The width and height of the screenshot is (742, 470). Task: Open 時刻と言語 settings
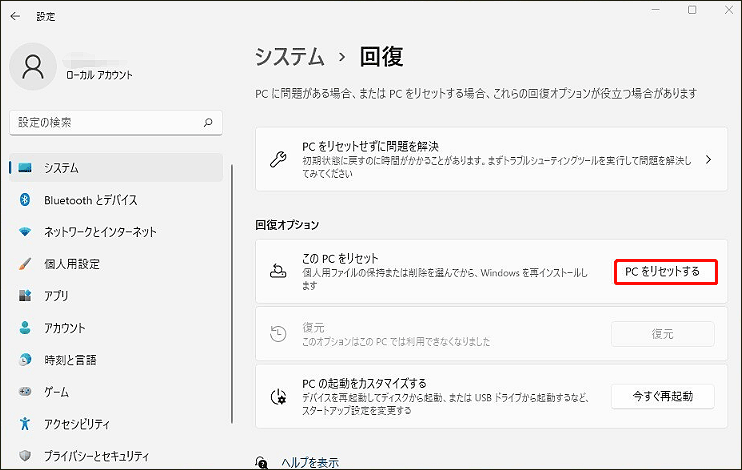pos(116,360)
